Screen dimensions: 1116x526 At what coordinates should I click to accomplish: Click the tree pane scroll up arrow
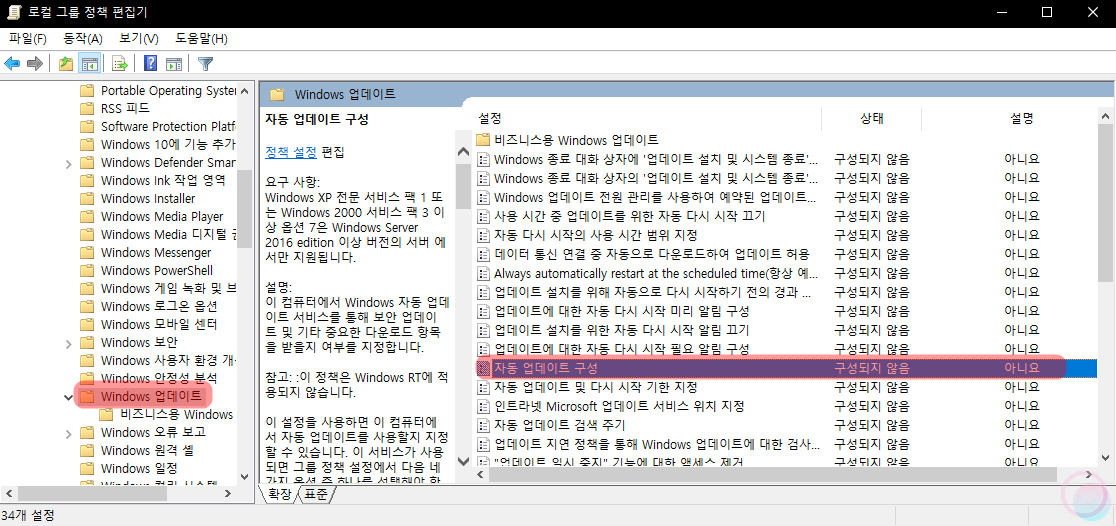click(x=244, y=91)
